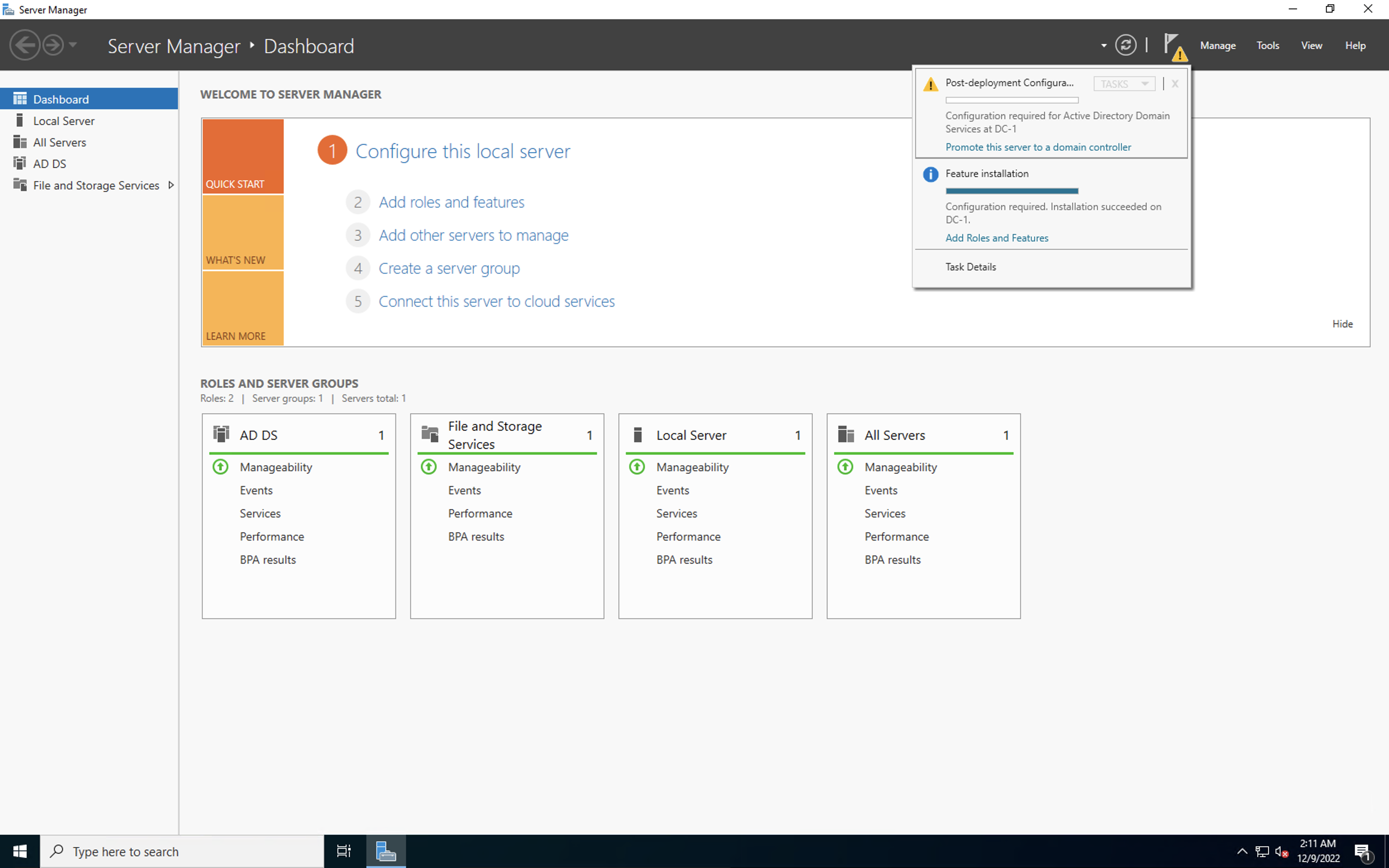Select All Servers in the sidebar

pos(89,142)
